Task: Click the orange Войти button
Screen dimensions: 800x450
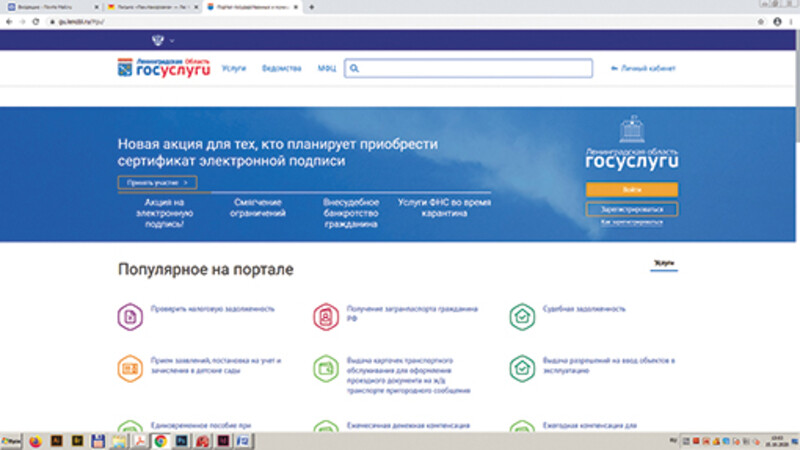Action: 632,189
